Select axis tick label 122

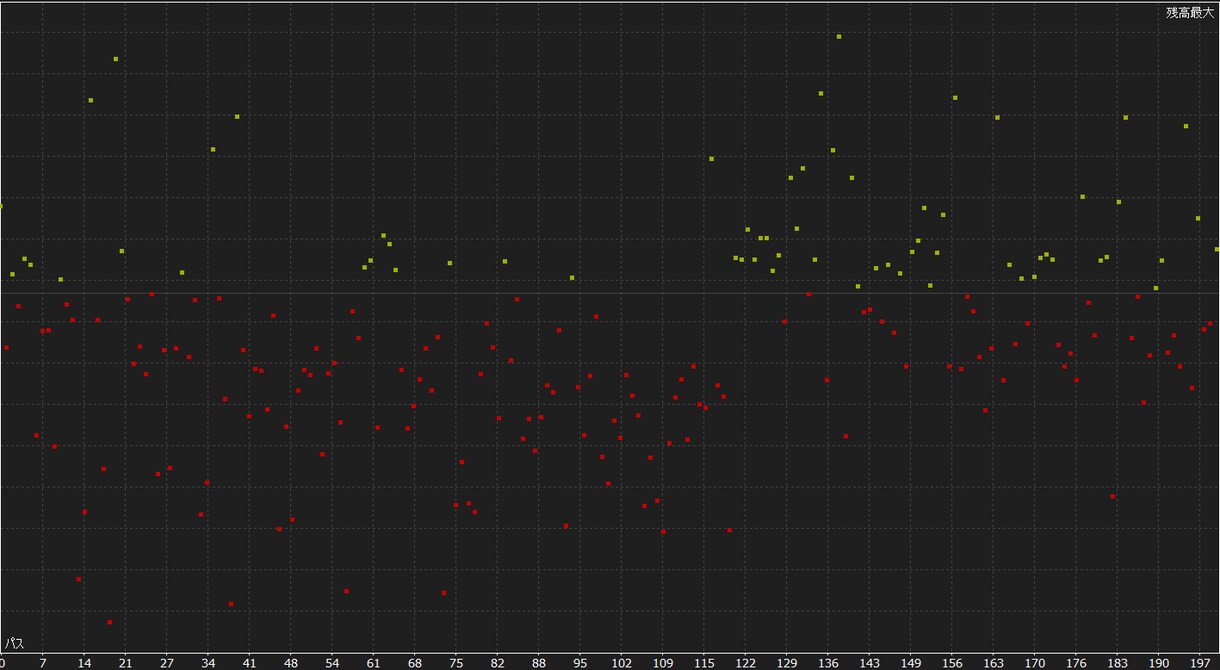(746, 662)
